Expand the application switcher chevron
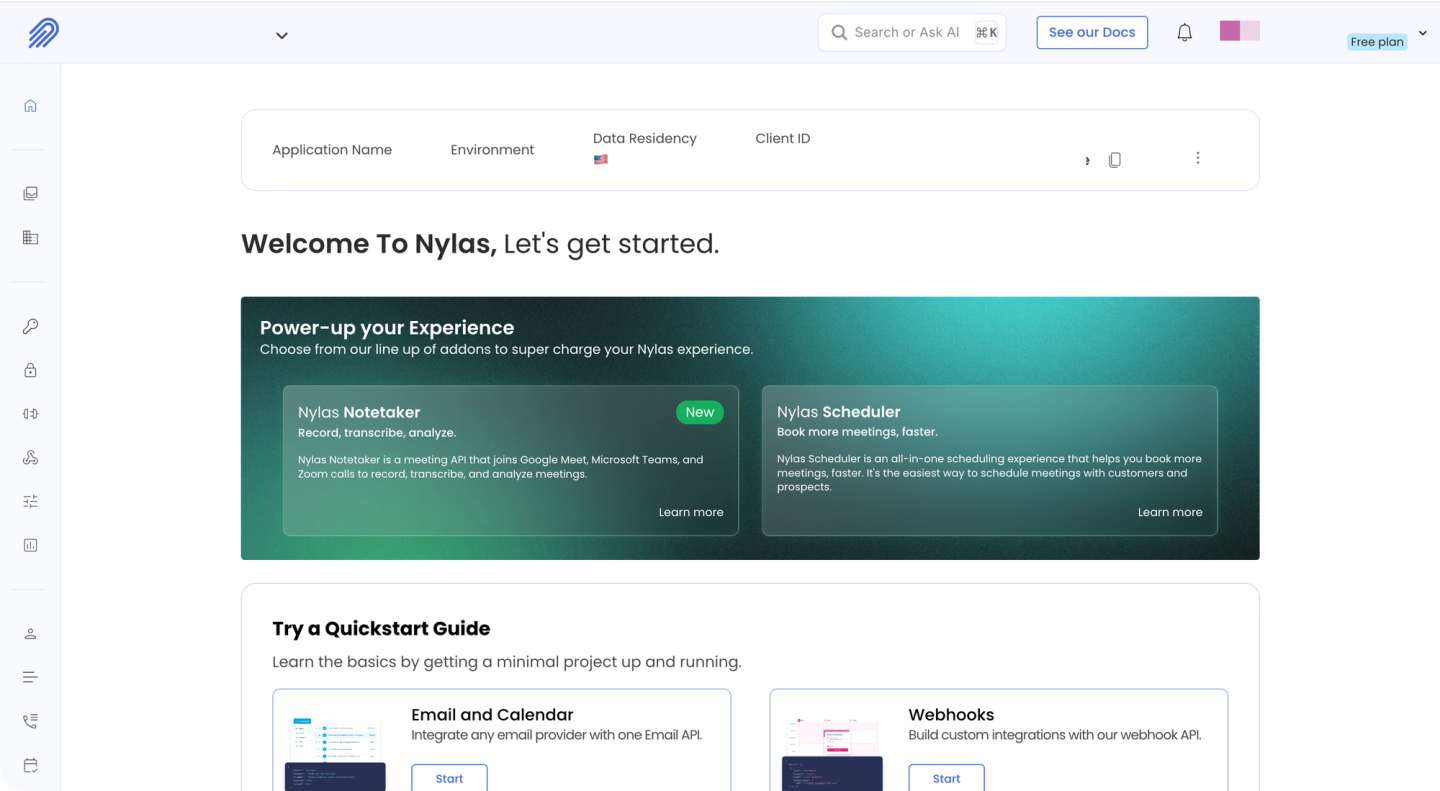Image resolution: width=1440 pixels, height=791 pixels. coord(282,36)
